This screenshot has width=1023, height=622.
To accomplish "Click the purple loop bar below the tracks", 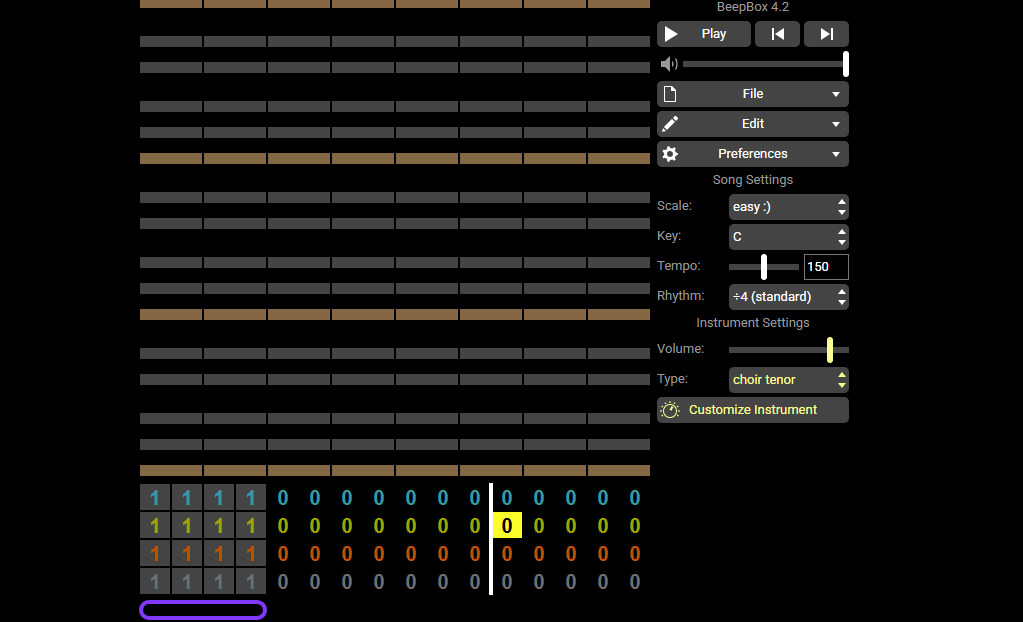I will [x=203, y=610].
